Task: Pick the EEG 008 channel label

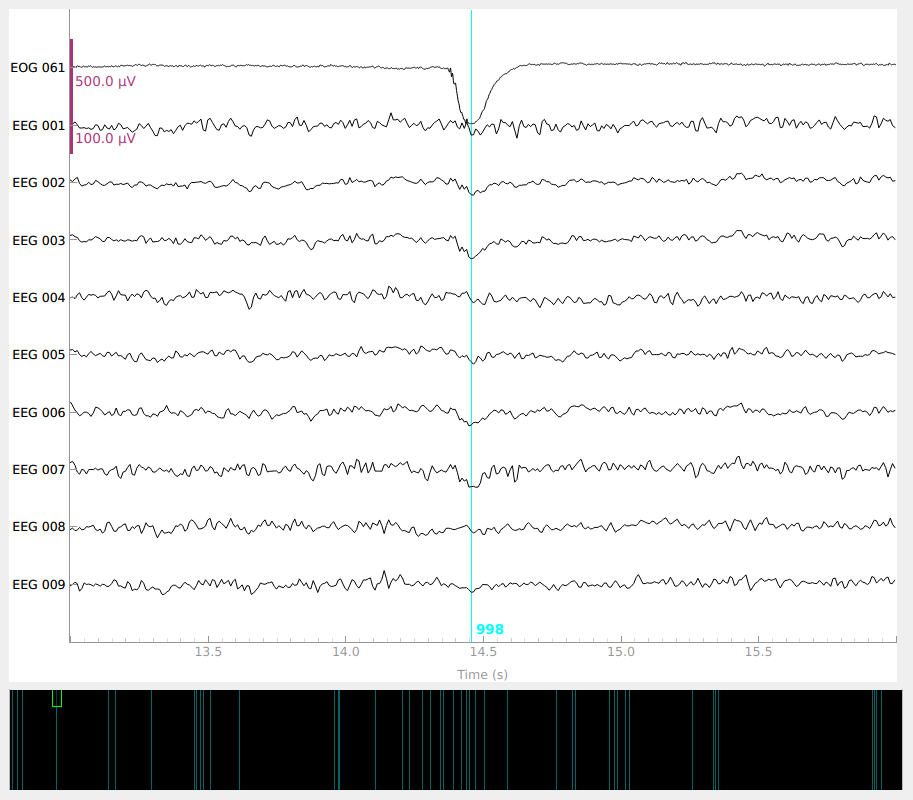Action: pos(38,527)
